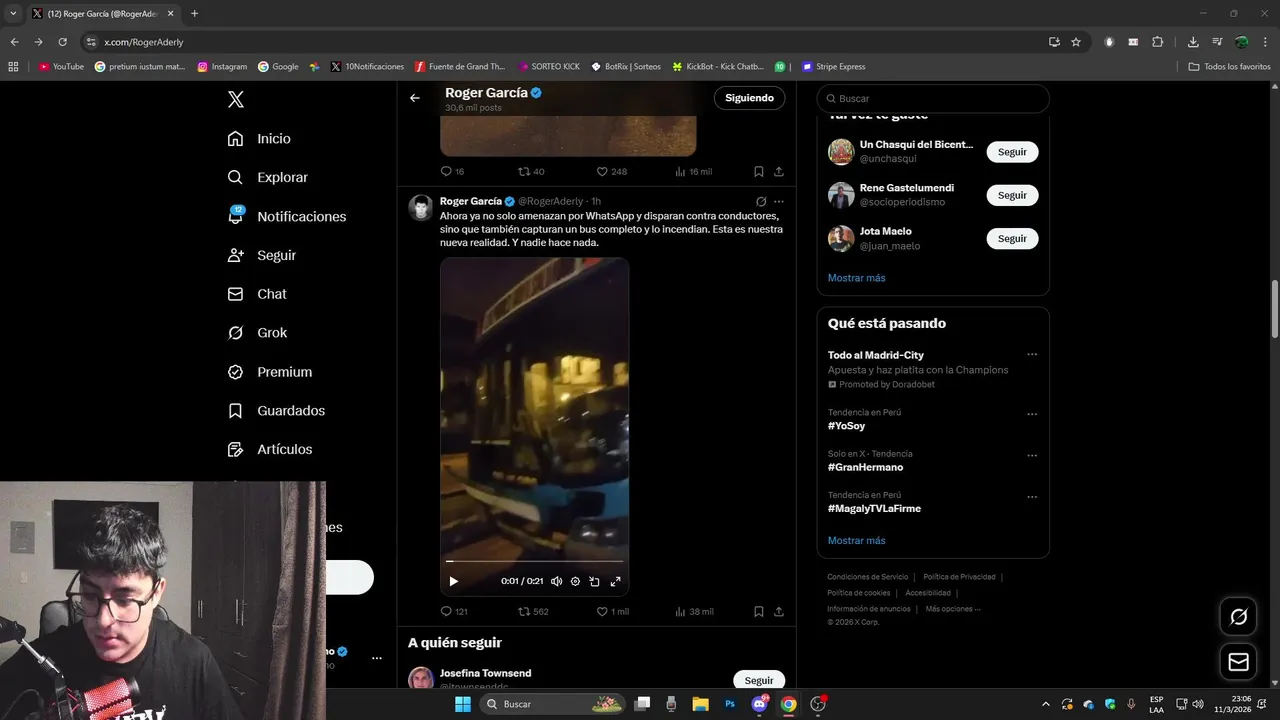Go to Inicio home page

(260, 139)
